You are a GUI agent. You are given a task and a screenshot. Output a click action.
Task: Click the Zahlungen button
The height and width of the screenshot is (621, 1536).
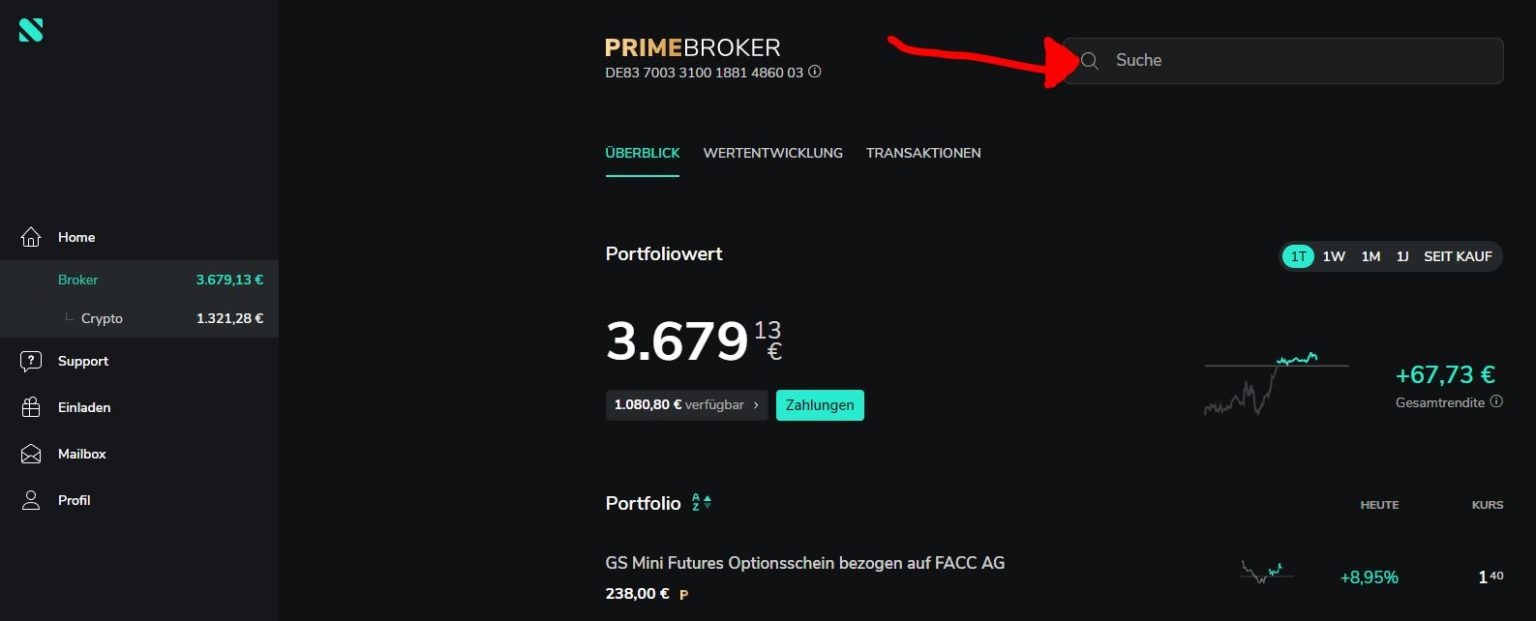click(x=820, y=405)
